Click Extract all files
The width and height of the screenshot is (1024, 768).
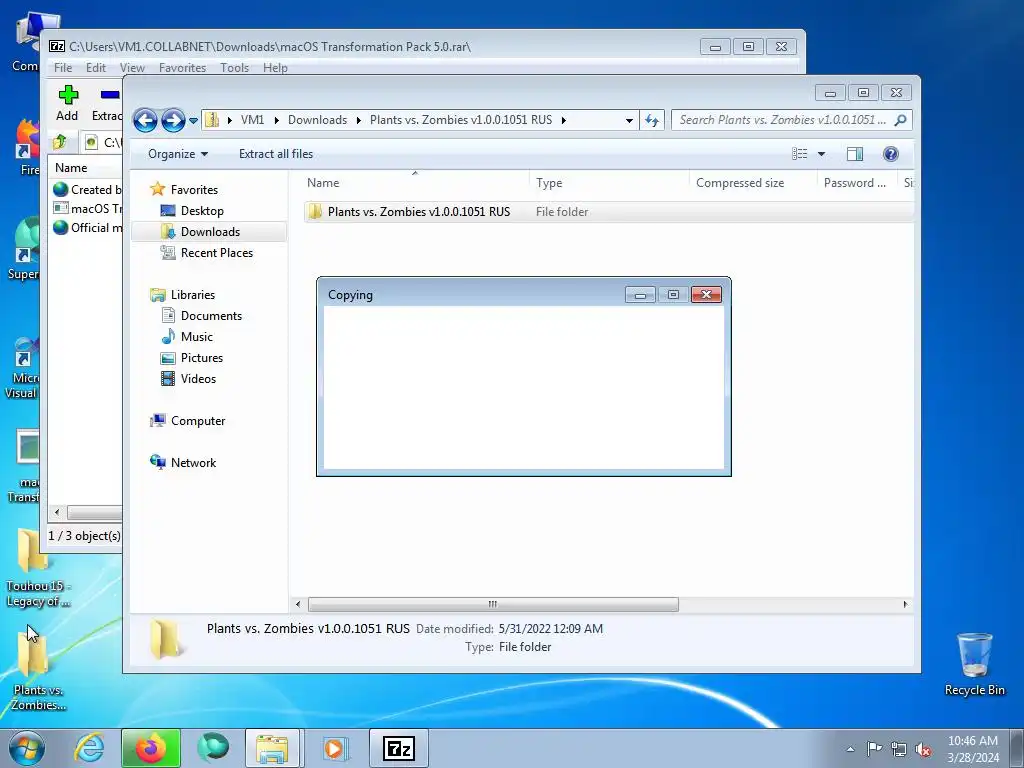click(x=276, y=154)
